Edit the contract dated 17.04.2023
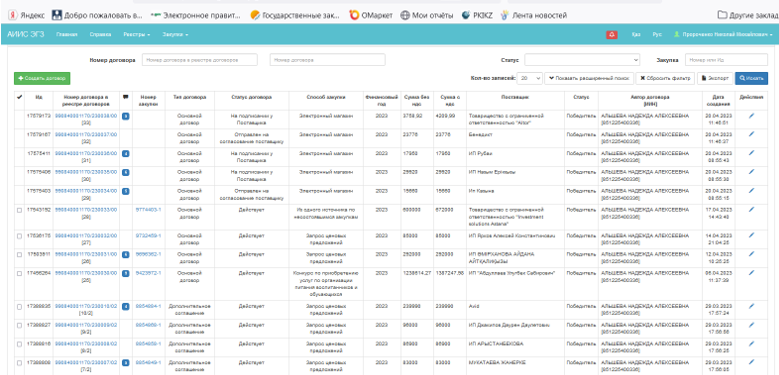 pos(751,209)
